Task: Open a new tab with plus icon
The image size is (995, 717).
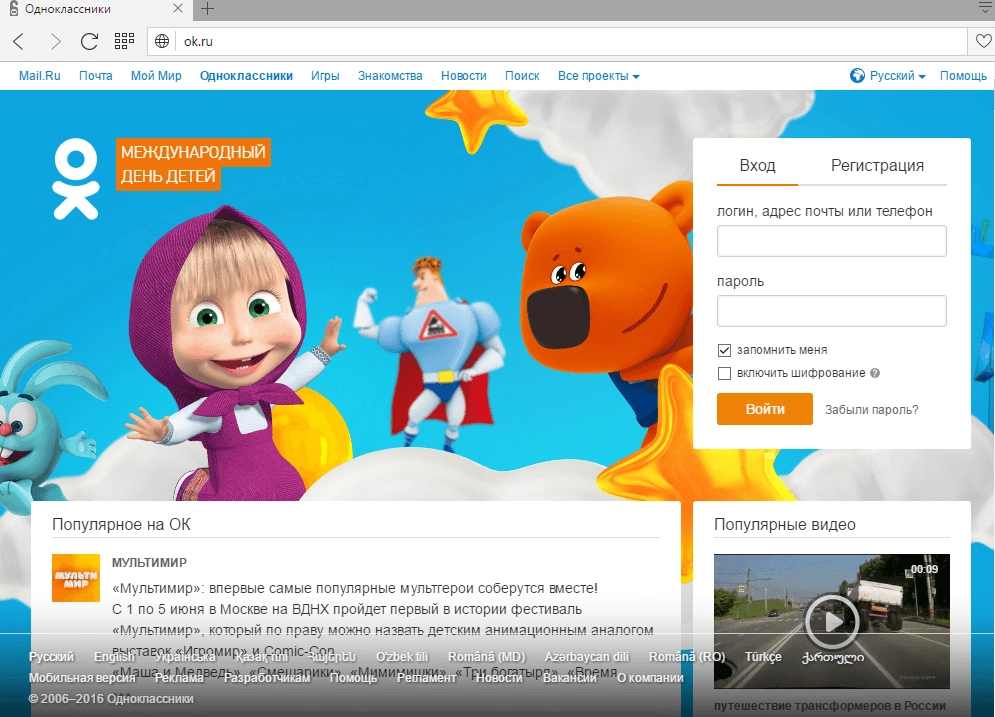Action: point(207,9)
